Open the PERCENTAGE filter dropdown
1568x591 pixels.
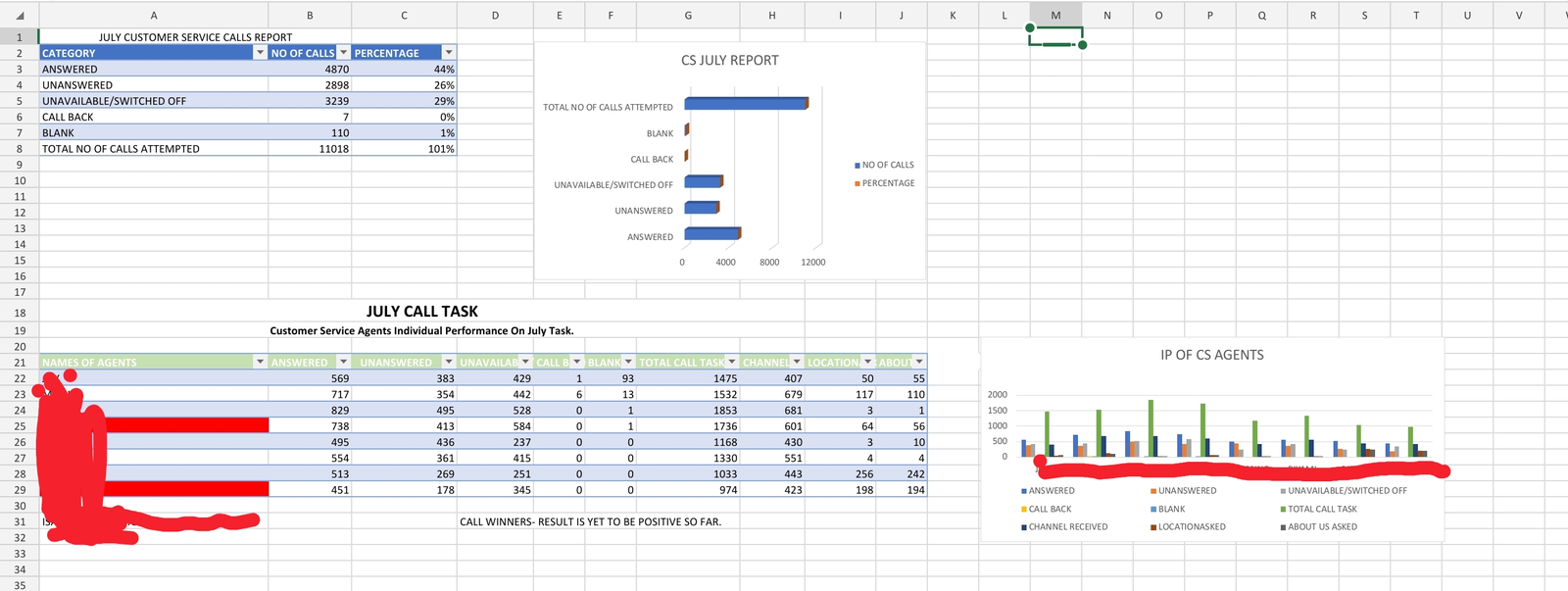(449, 53)
